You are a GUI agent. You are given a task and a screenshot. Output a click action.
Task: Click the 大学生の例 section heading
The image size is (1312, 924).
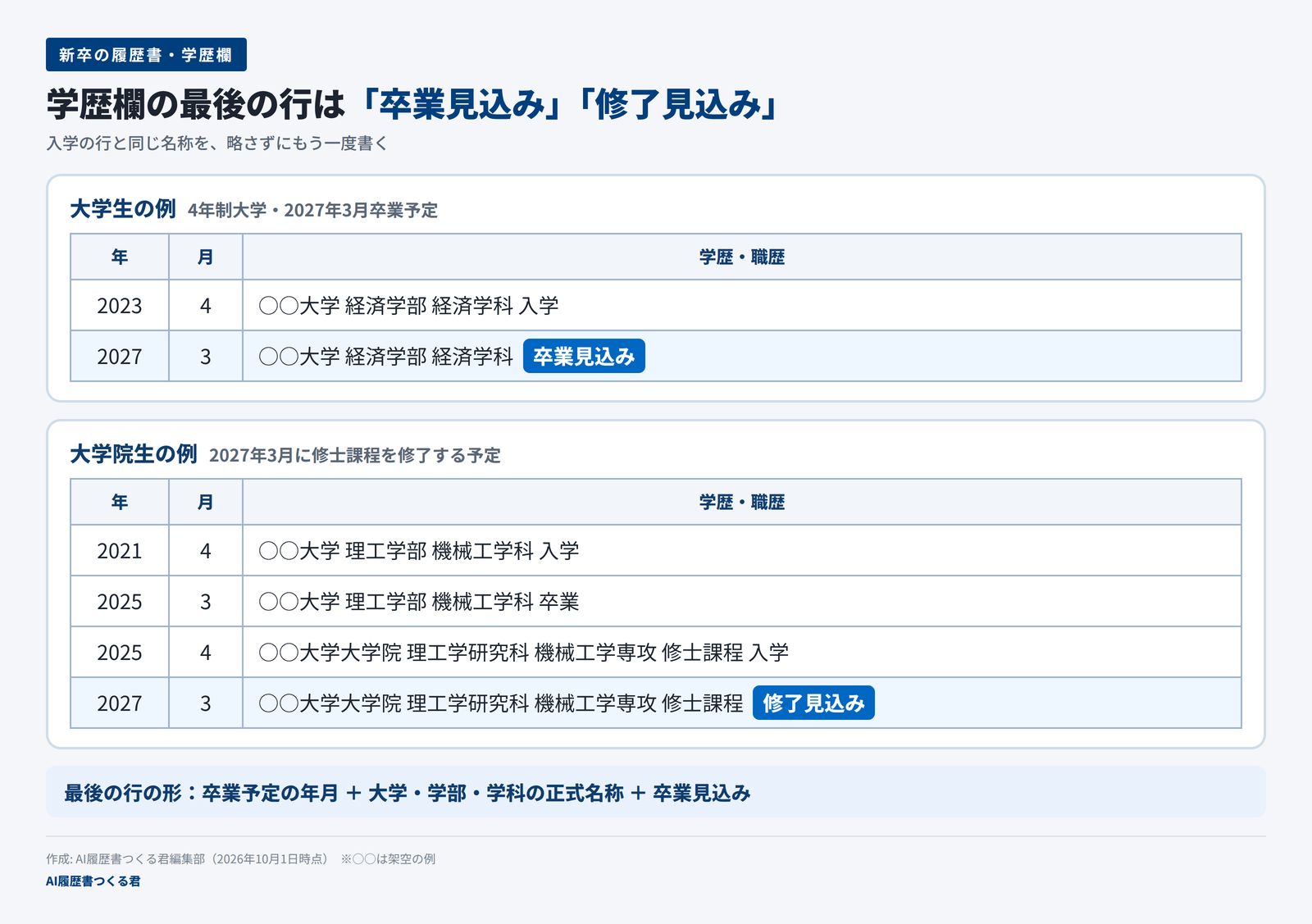click(123, 209)
